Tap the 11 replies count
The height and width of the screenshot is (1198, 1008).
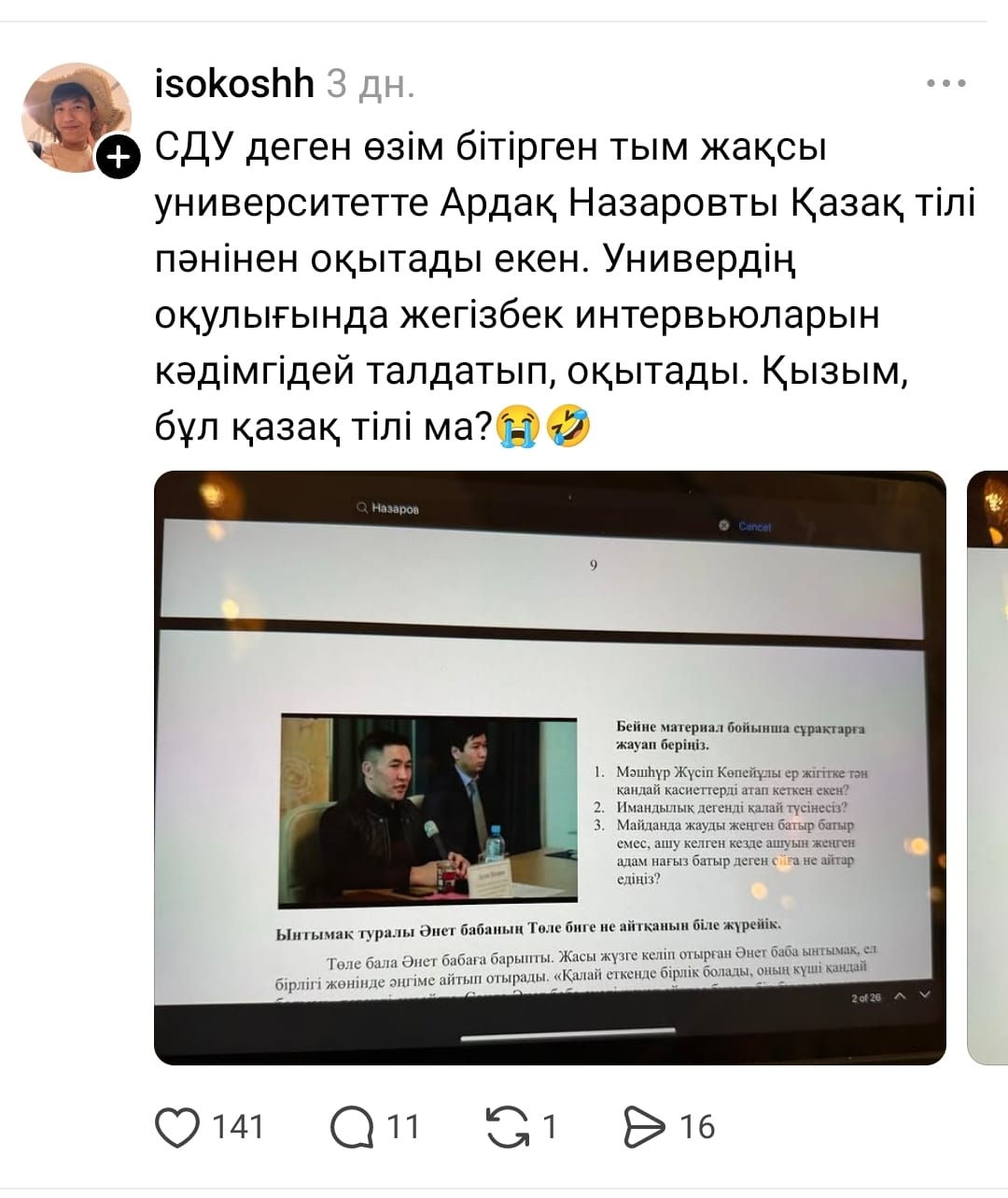403,1127
